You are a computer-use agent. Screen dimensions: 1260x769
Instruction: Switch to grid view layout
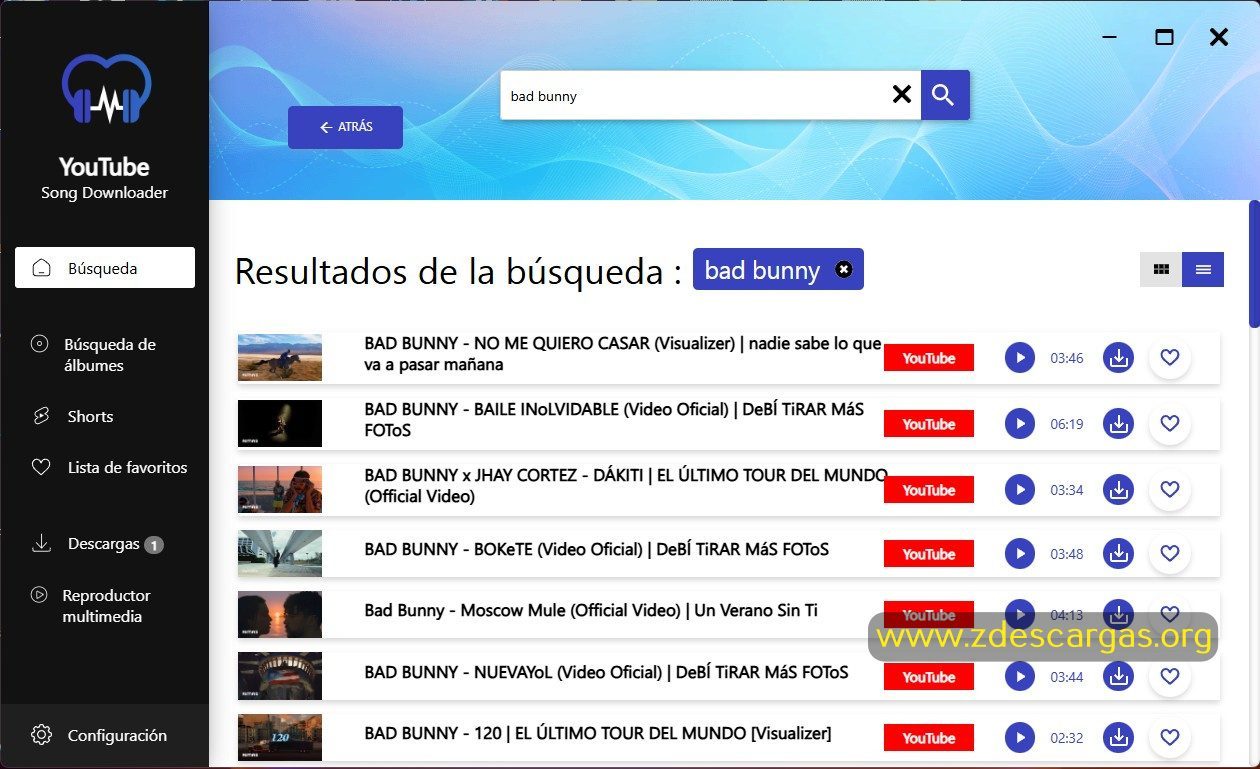click(x=1161, y=269)
